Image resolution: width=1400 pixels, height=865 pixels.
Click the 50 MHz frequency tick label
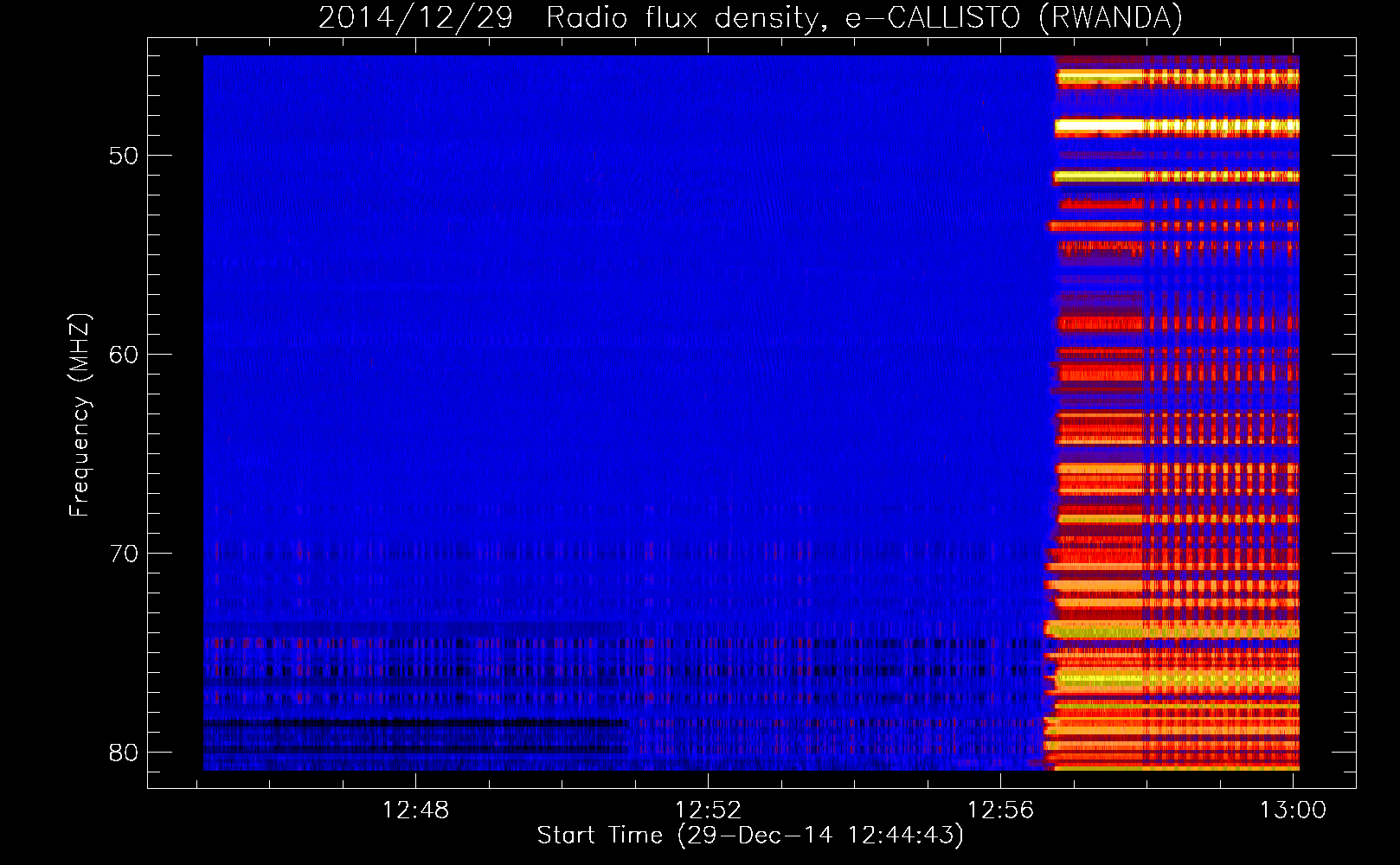pyautogui.click(x=124, y=157)
